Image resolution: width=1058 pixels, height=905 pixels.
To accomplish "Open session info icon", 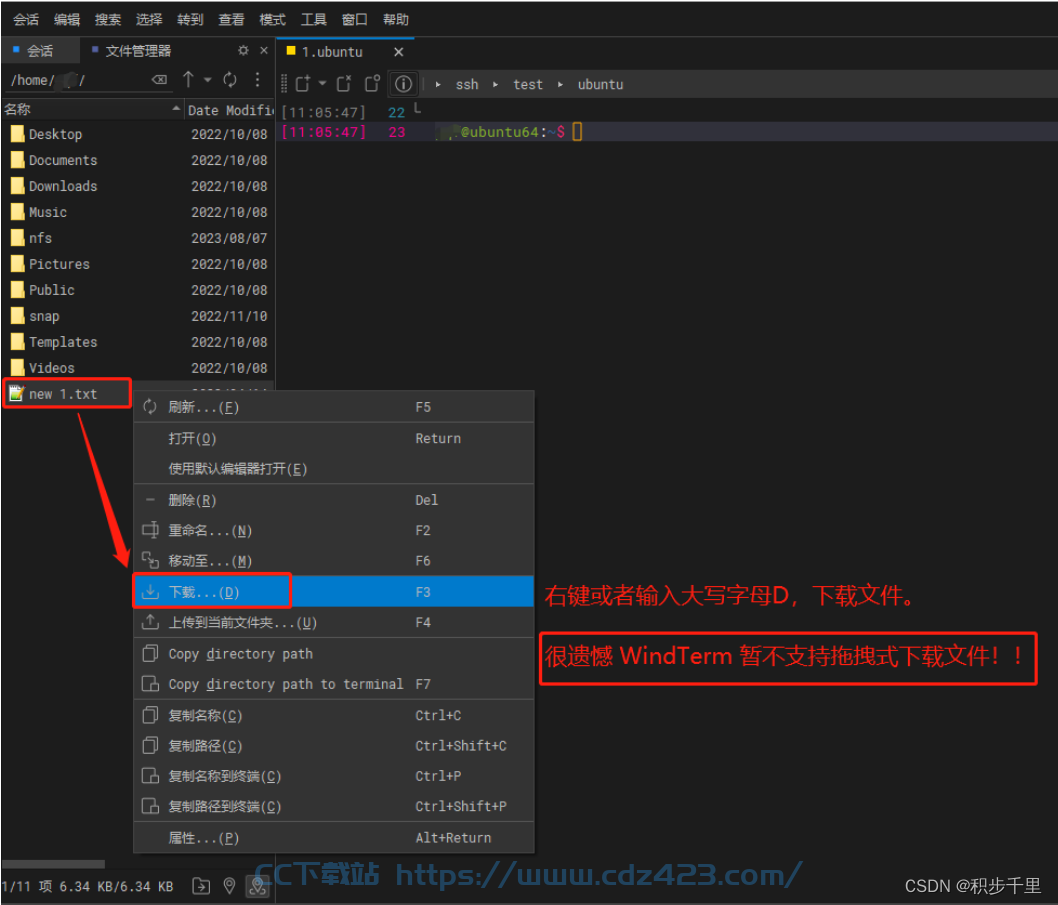I will pos(403,84).
